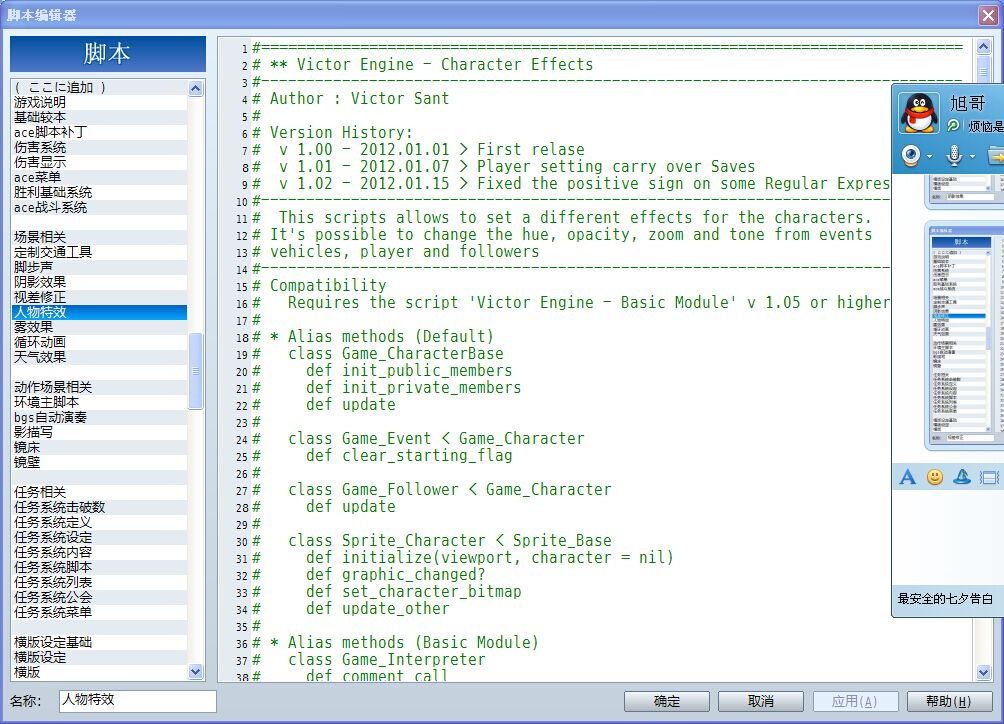
Task: Select the 伤害显示 script
Action: [x=100, y=163]
